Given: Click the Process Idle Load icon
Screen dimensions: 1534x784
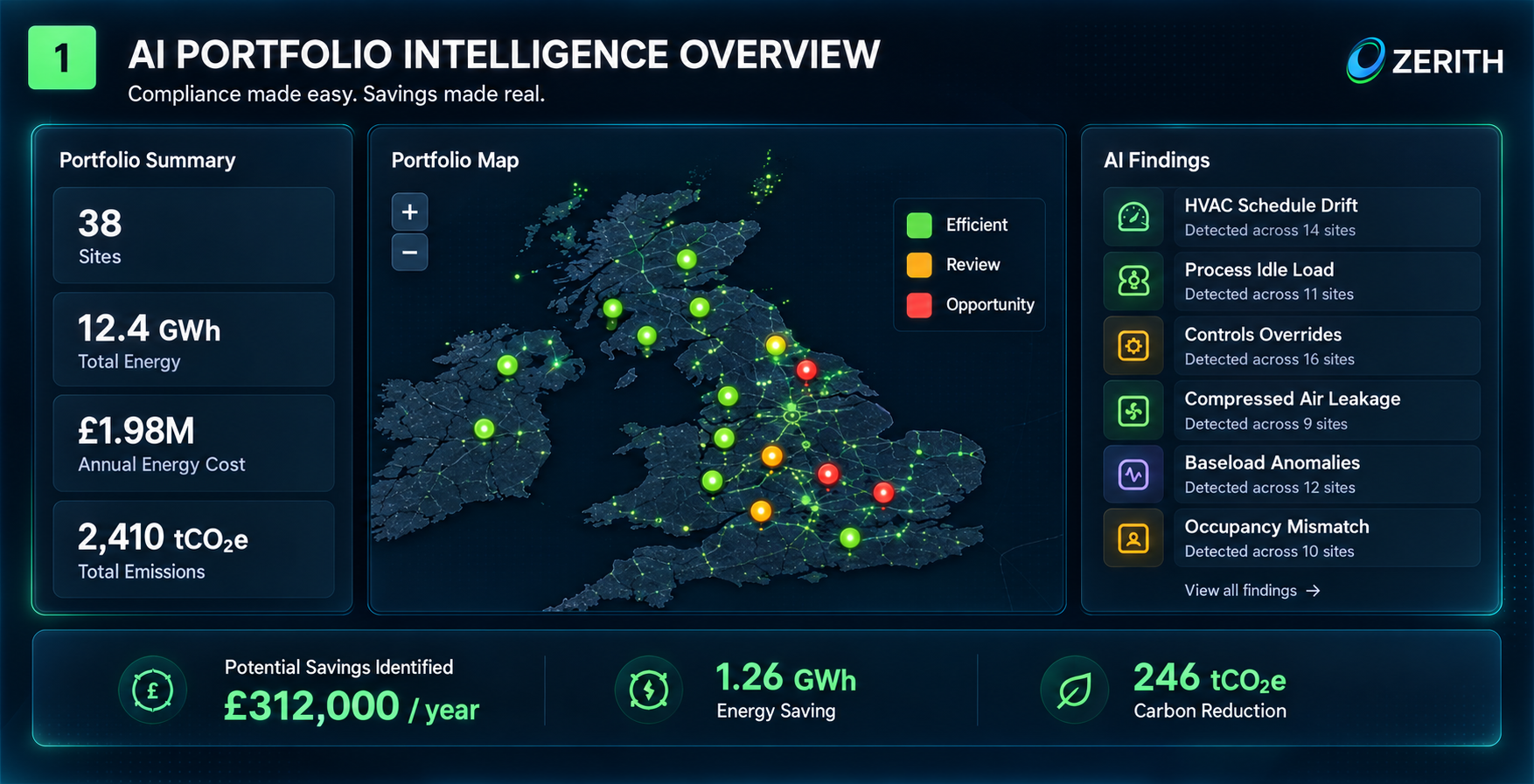Looking at the screenshot, I should [x=1133, y=281].
